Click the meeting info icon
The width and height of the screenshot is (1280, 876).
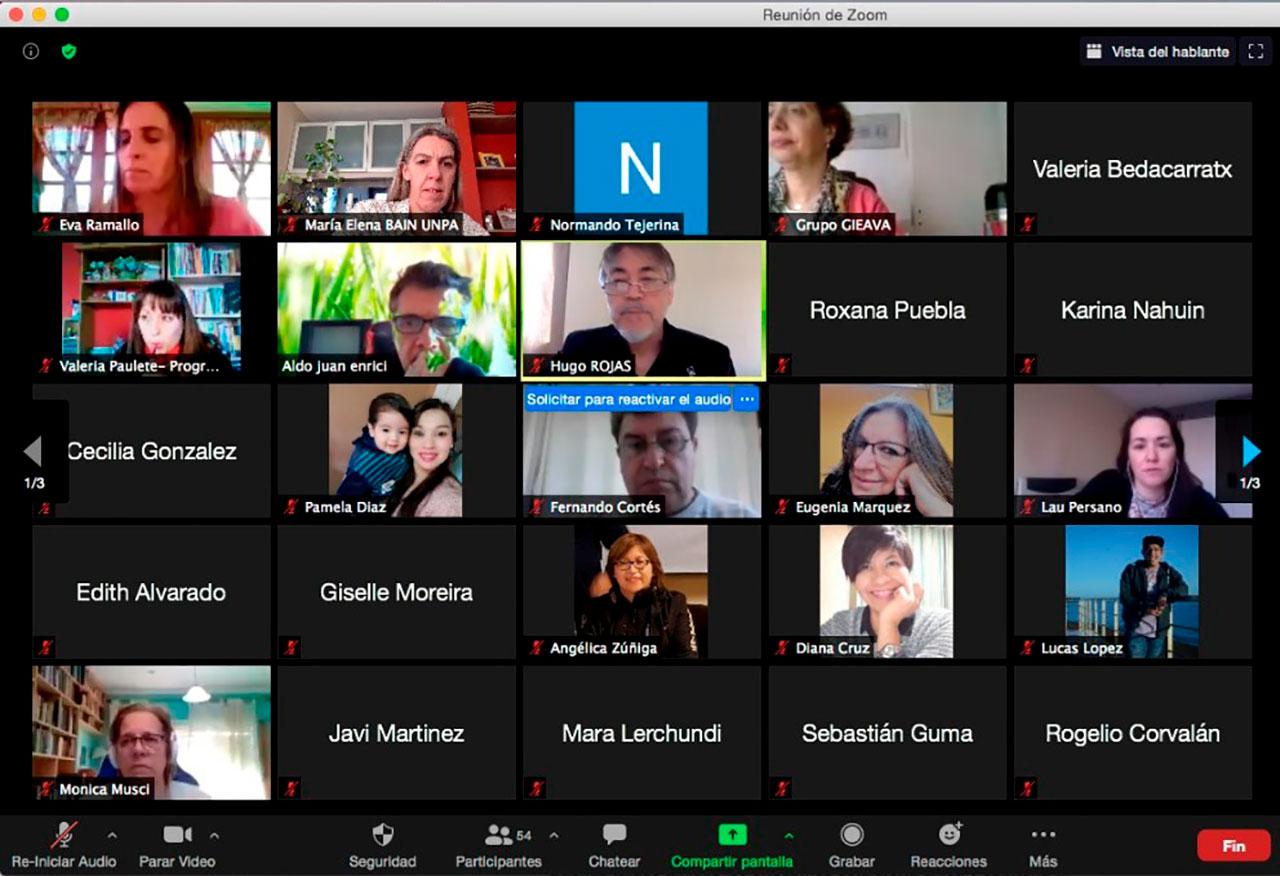tap(31, 51)
